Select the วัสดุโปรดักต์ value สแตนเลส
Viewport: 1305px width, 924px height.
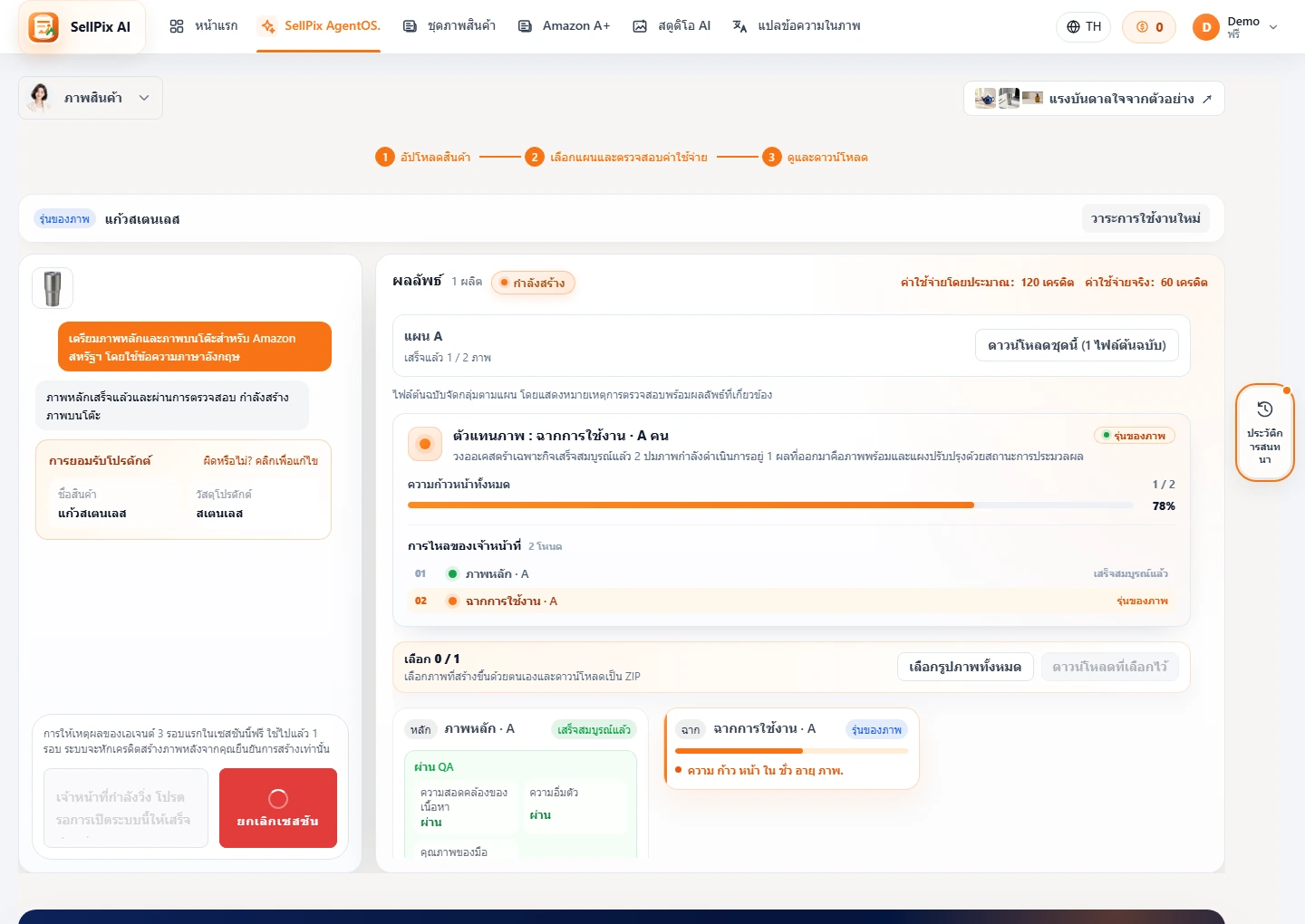(x=219, y=514)
